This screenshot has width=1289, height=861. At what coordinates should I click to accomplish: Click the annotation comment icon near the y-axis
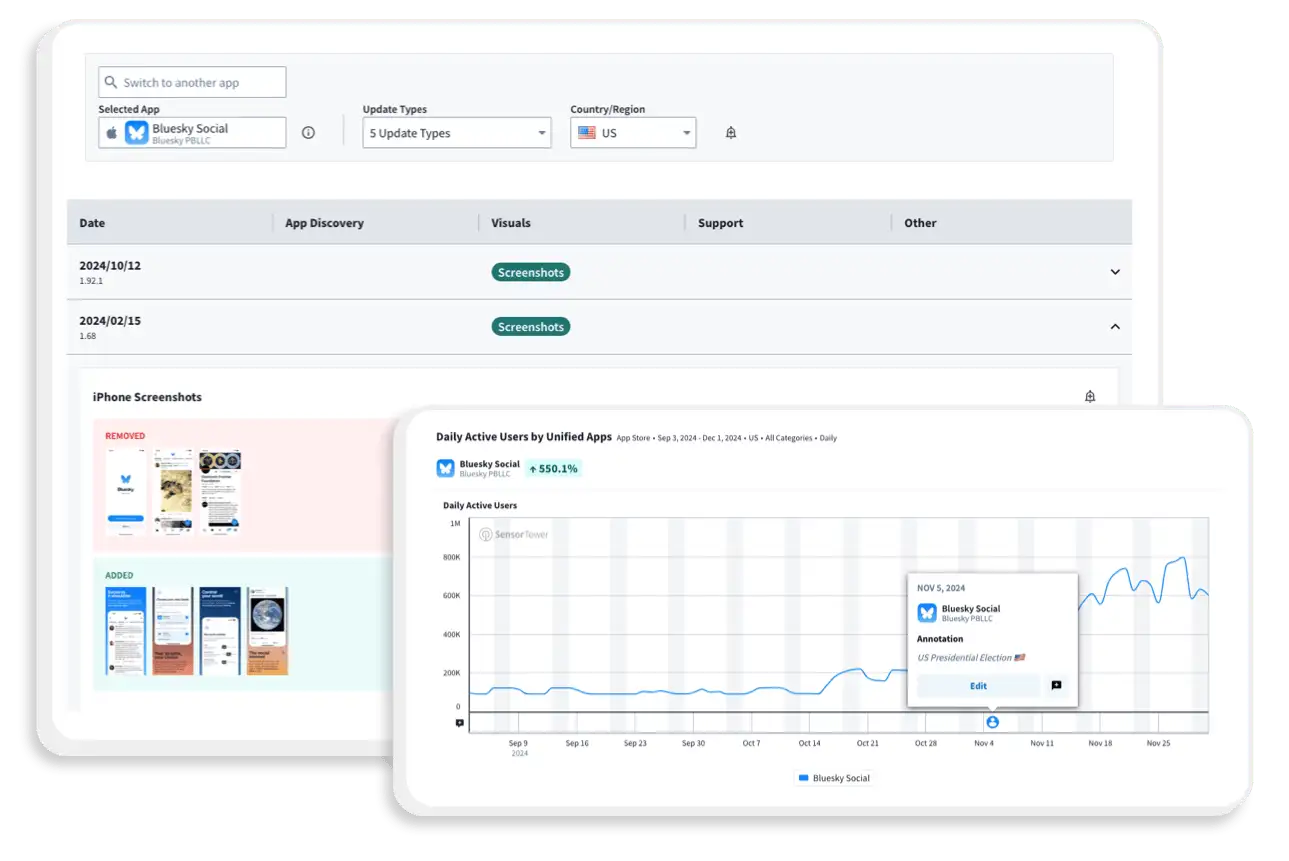[459, 722]
